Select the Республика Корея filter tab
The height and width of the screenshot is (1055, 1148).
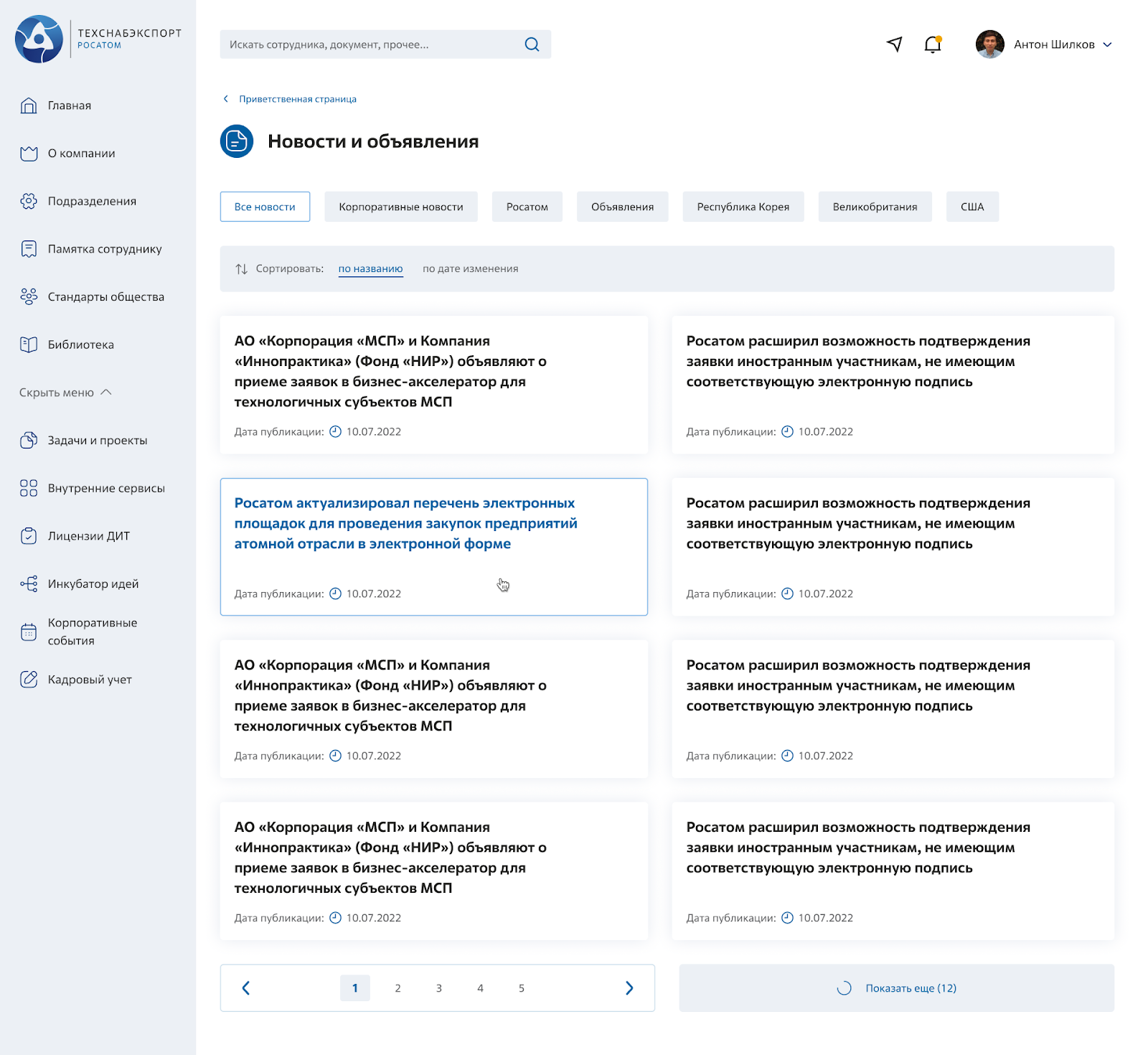coord(743,207)
